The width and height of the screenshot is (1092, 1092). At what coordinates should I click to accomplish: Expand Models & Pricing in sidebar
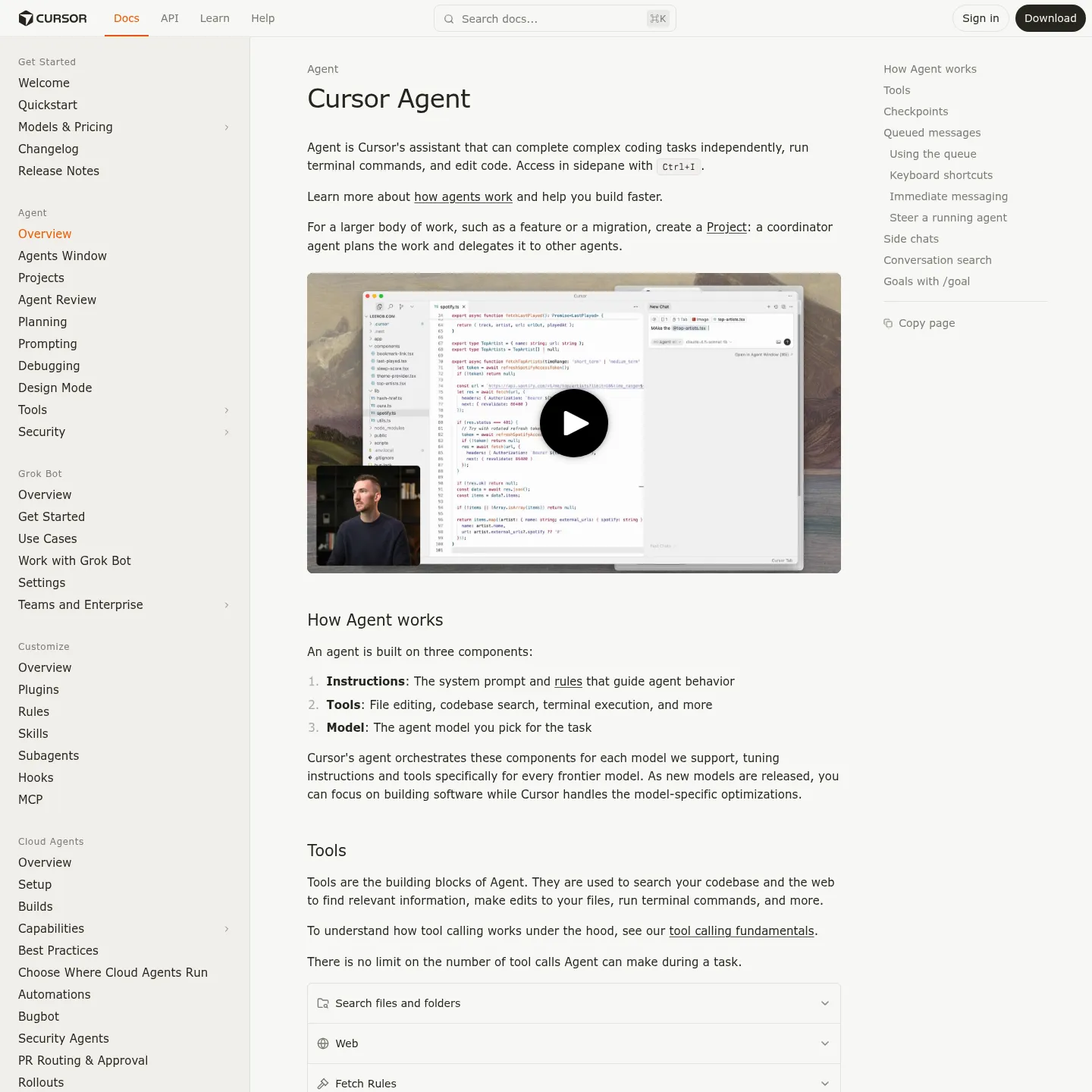click(227, 127)
